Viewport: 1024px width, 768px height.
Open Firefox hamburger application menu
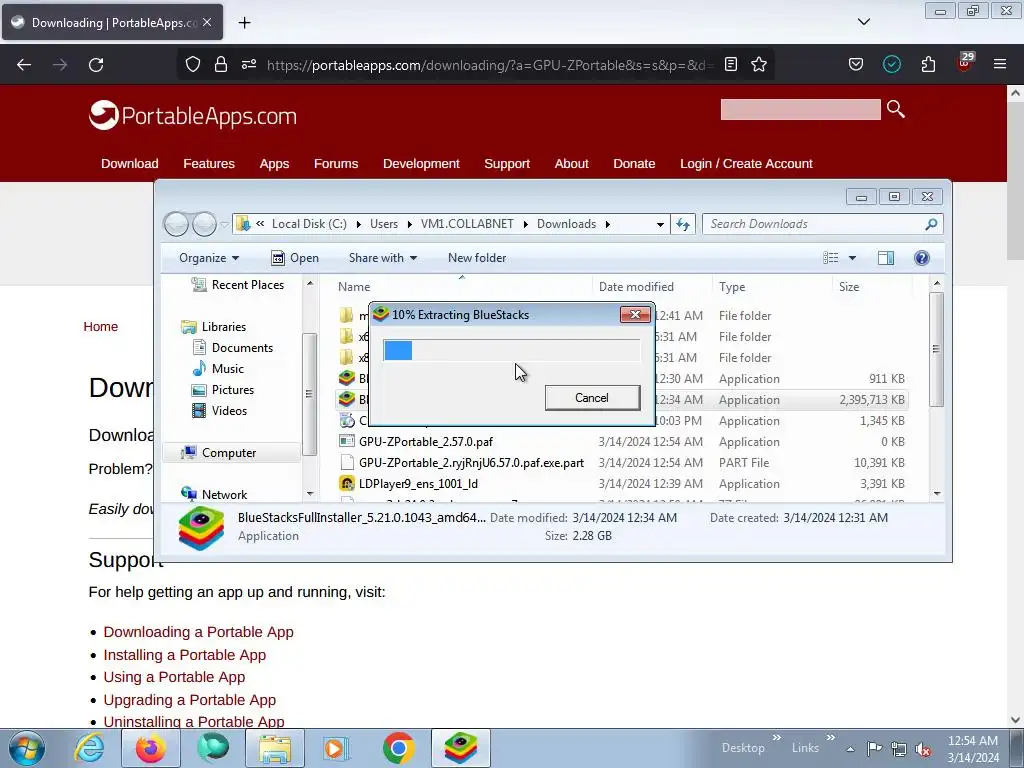pos(1000,64)
